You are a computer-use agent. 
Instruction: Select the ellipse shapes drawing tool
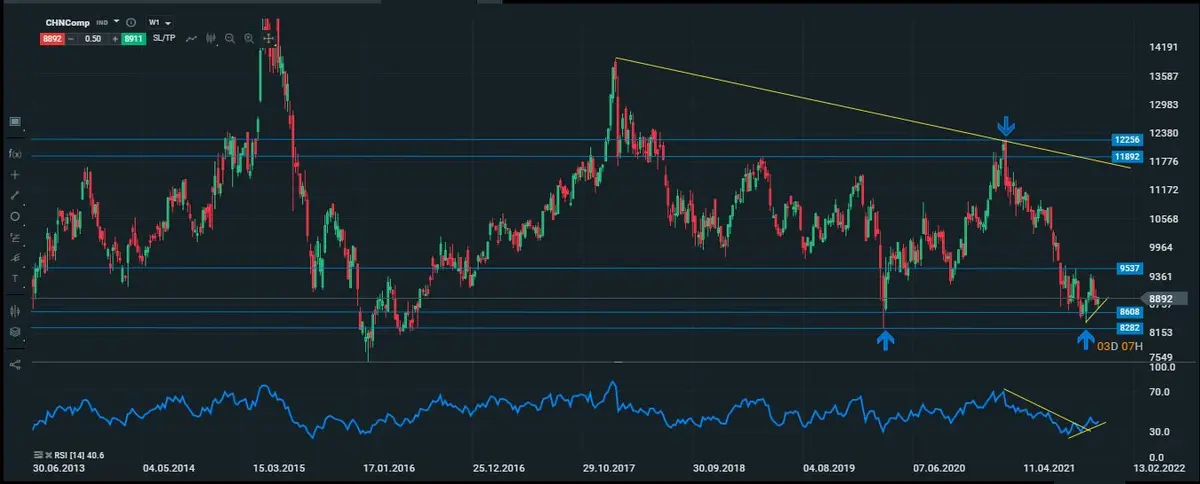click(x=15, y=216)
